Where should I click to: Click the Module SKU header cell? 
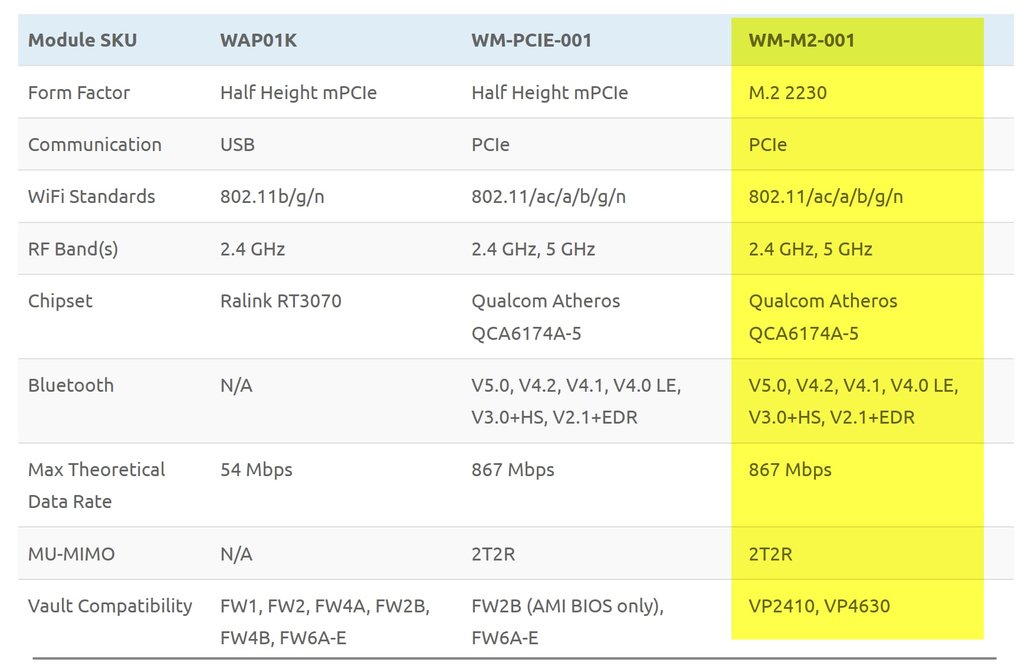coord(82,40)
